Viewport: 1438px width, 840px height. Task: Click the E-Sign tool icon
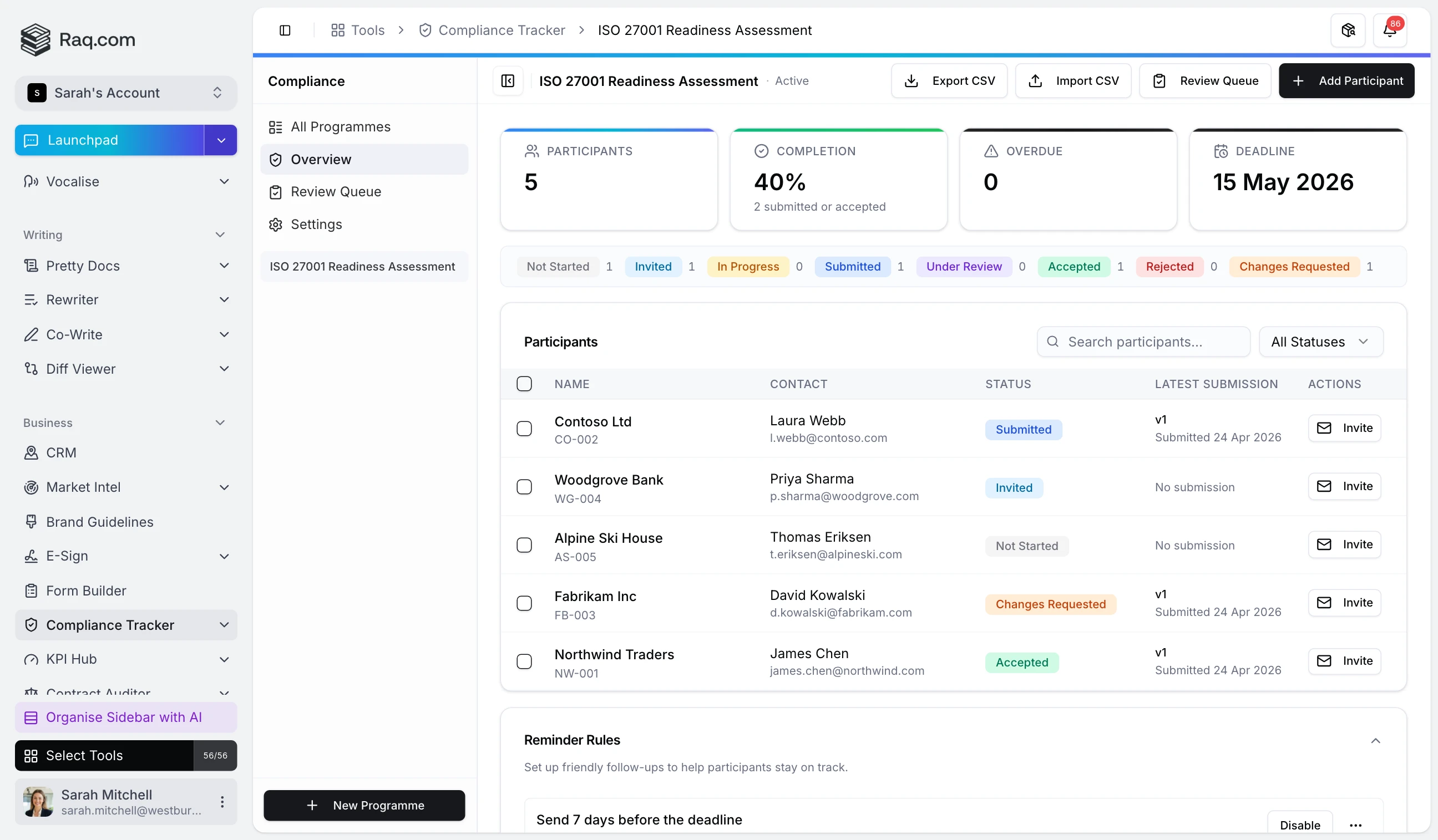tap(32, 556)
